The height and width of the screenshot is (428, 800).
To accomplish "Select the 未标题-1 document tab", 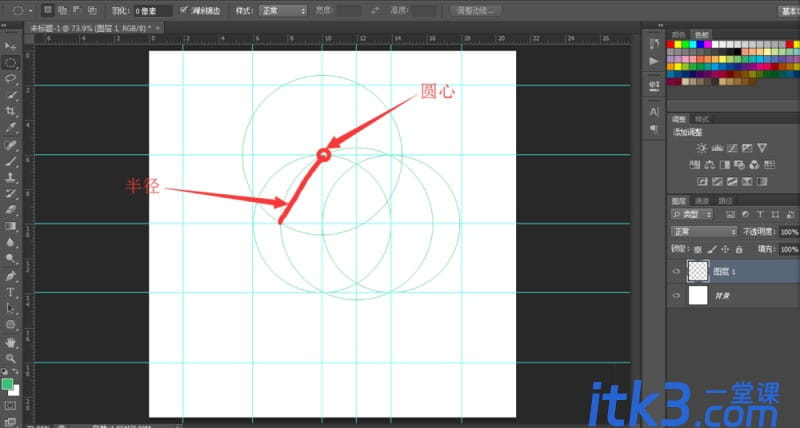I will pyautogui.click(x=95, y=28).
